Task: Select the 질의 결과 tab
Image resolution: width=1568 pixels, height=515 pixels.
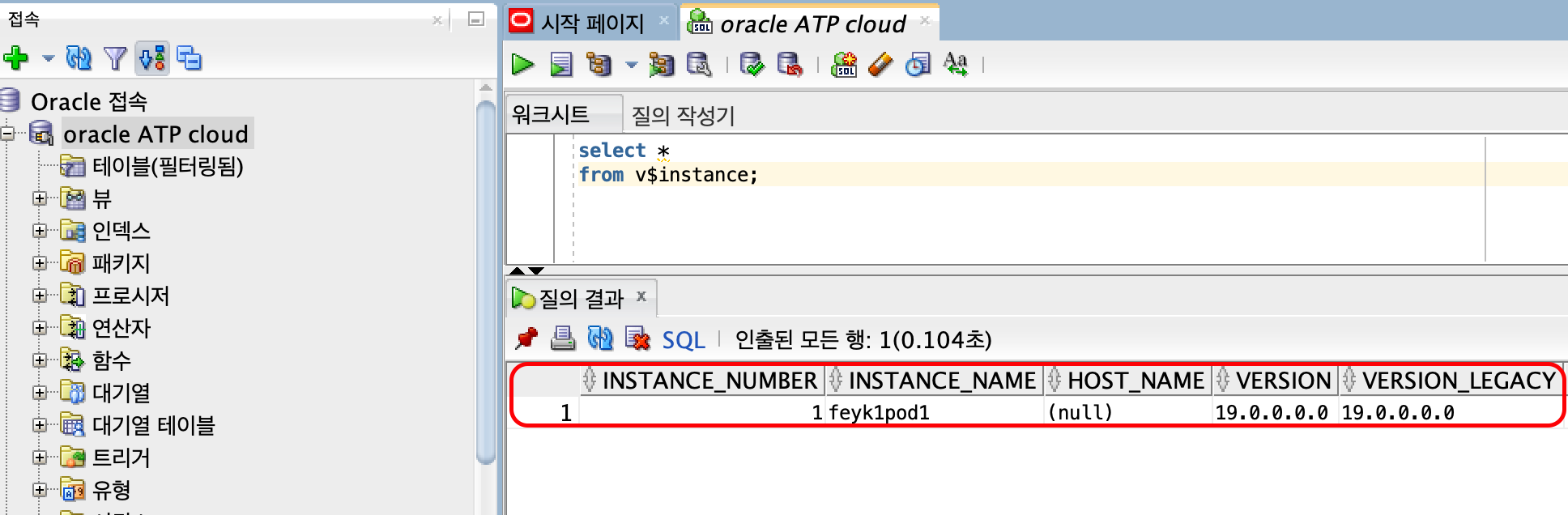Action: (x=581, y=298)
